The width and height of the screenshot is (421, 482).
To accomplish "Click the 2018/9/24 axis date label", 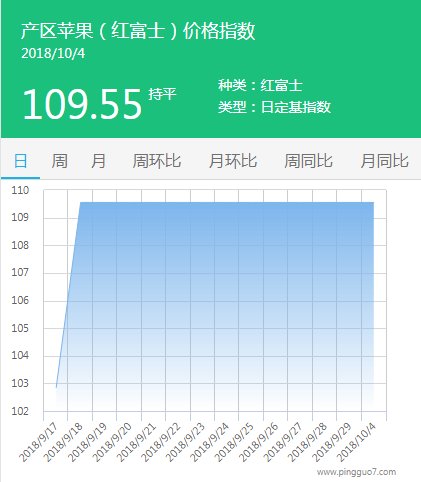I will [210, 442].
